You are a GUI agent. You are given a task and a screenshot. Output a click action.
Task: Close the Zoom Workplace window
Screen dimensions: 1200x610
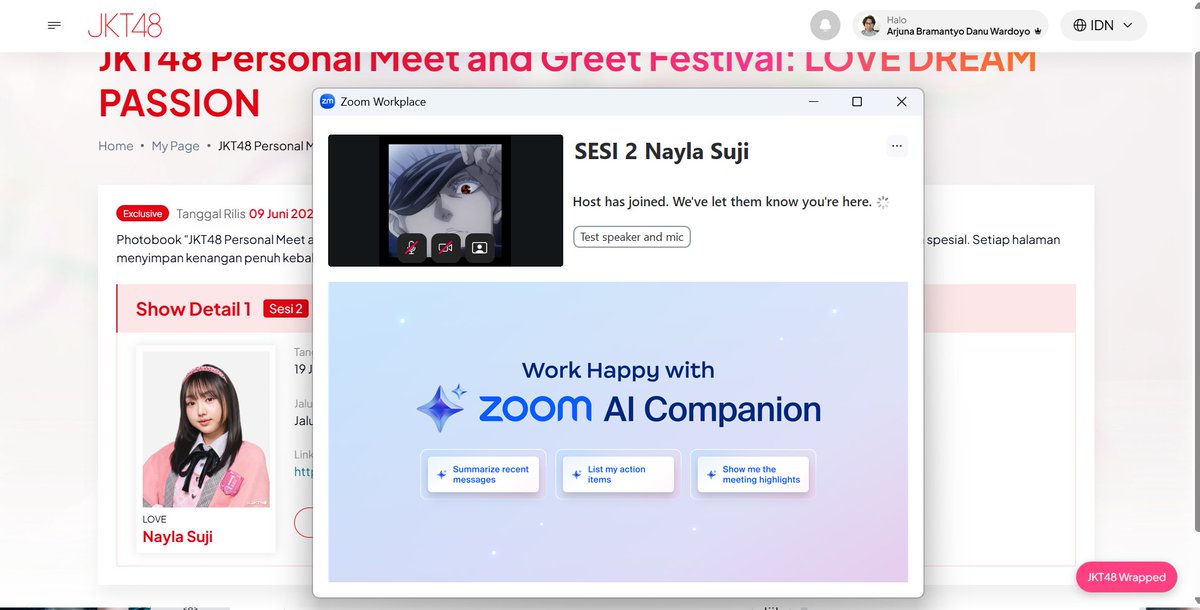(901, 102)
